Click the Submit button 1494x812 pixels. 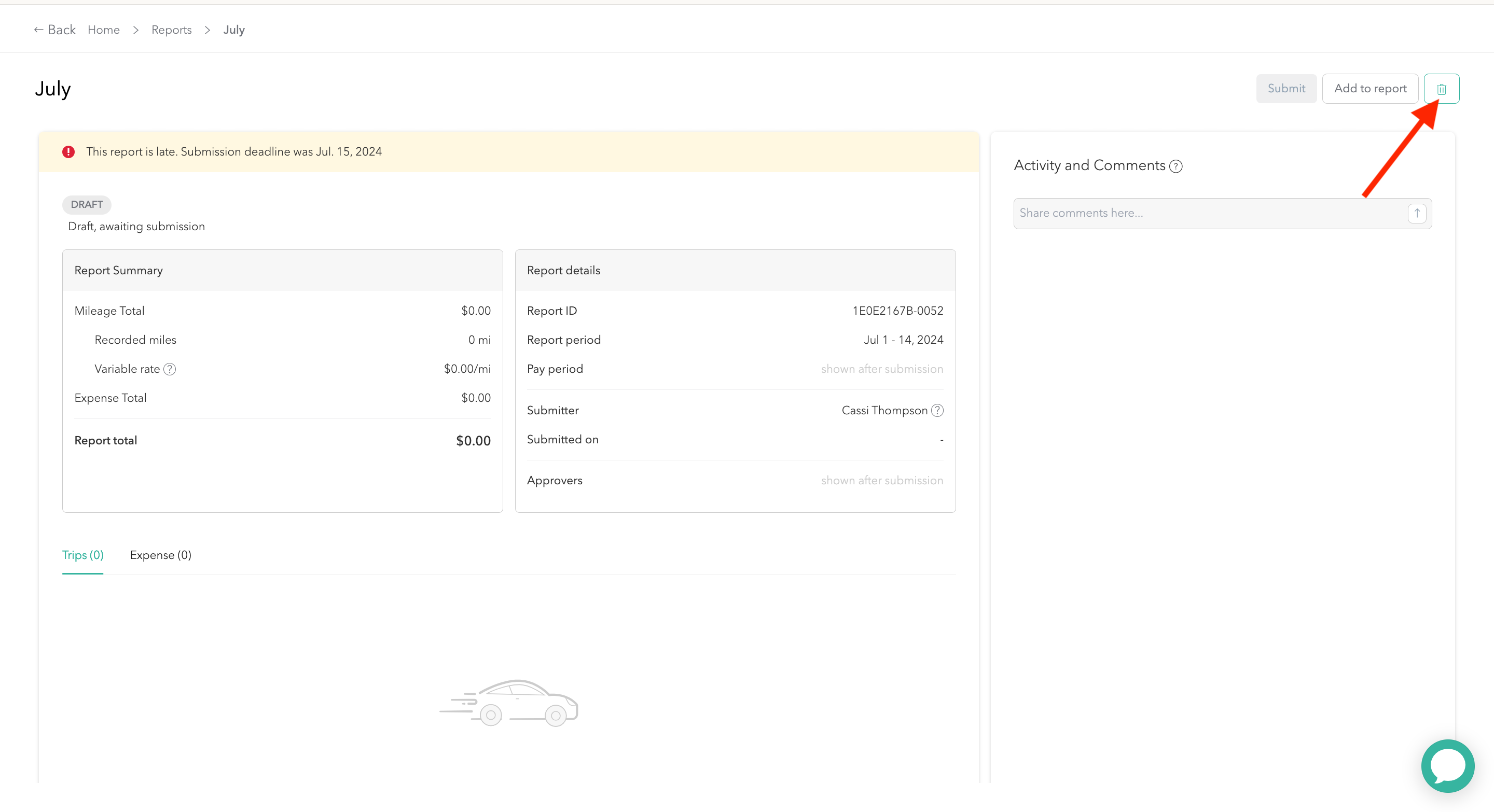tap(1286, 89)
